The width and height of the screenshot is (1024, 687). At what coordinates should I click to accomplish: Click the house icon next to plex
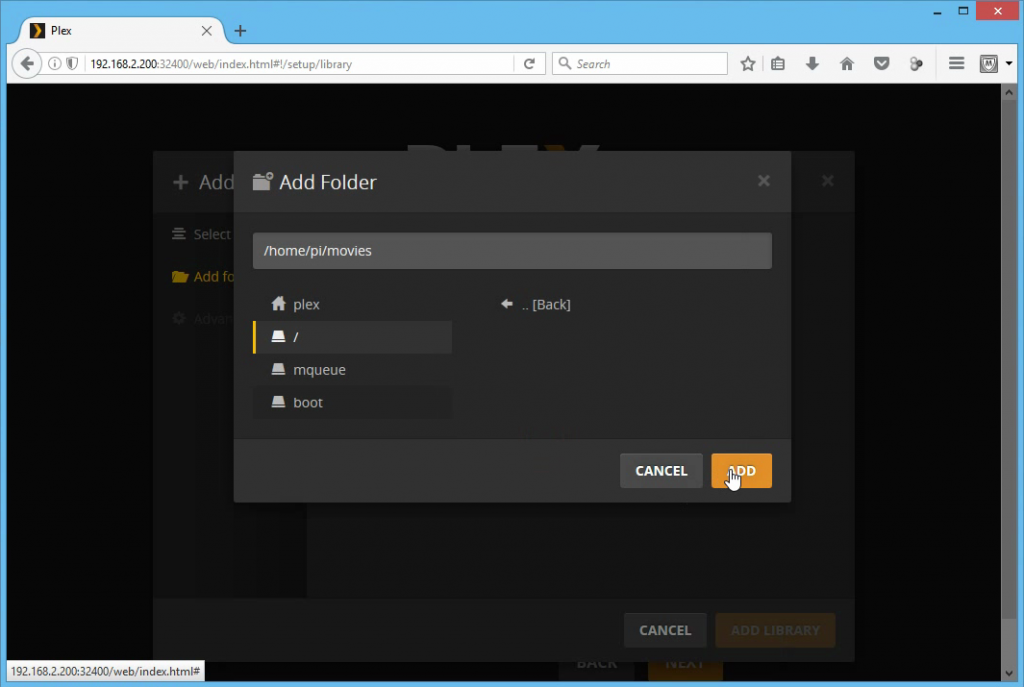tap(279, 304)
